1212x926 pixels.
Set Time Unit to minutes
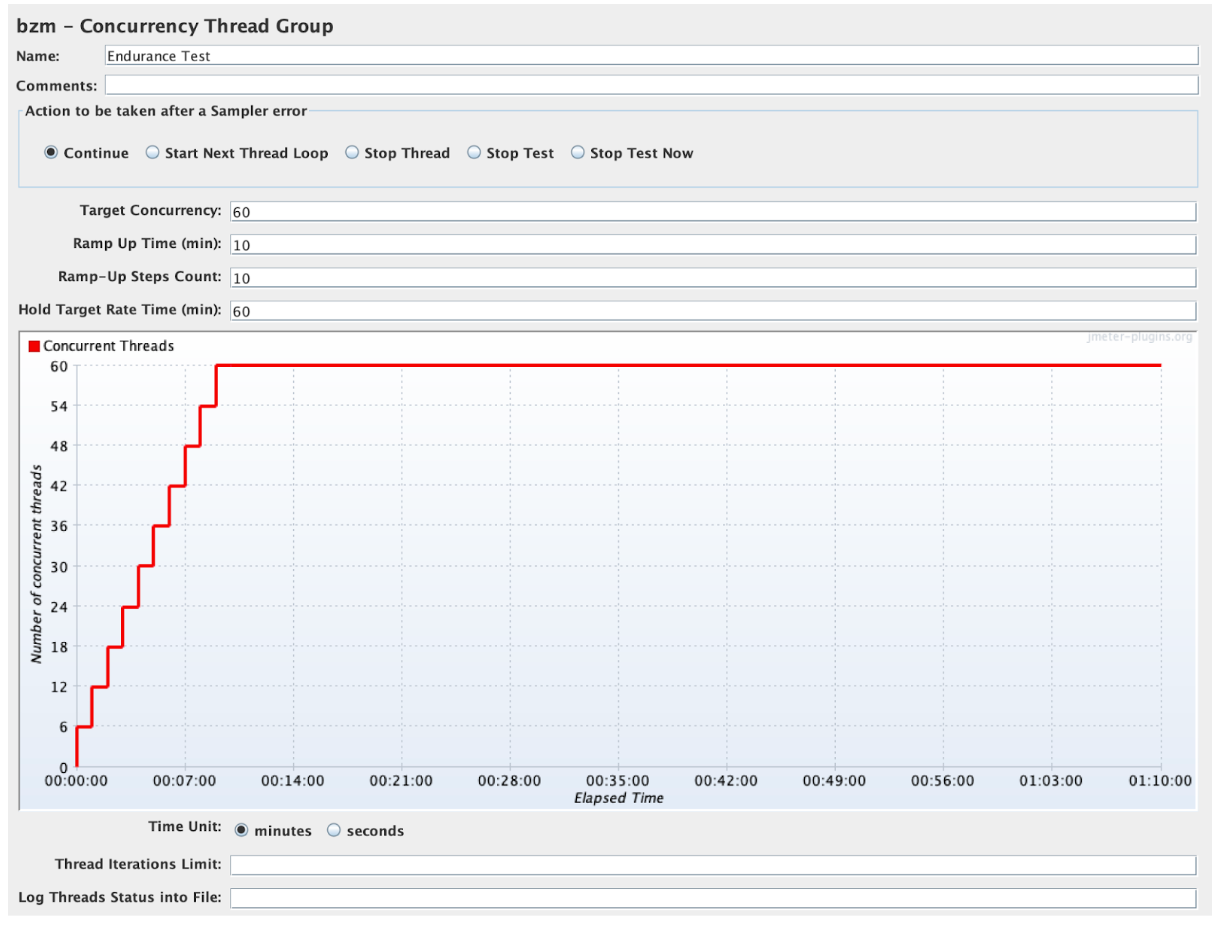pos(242,831)
